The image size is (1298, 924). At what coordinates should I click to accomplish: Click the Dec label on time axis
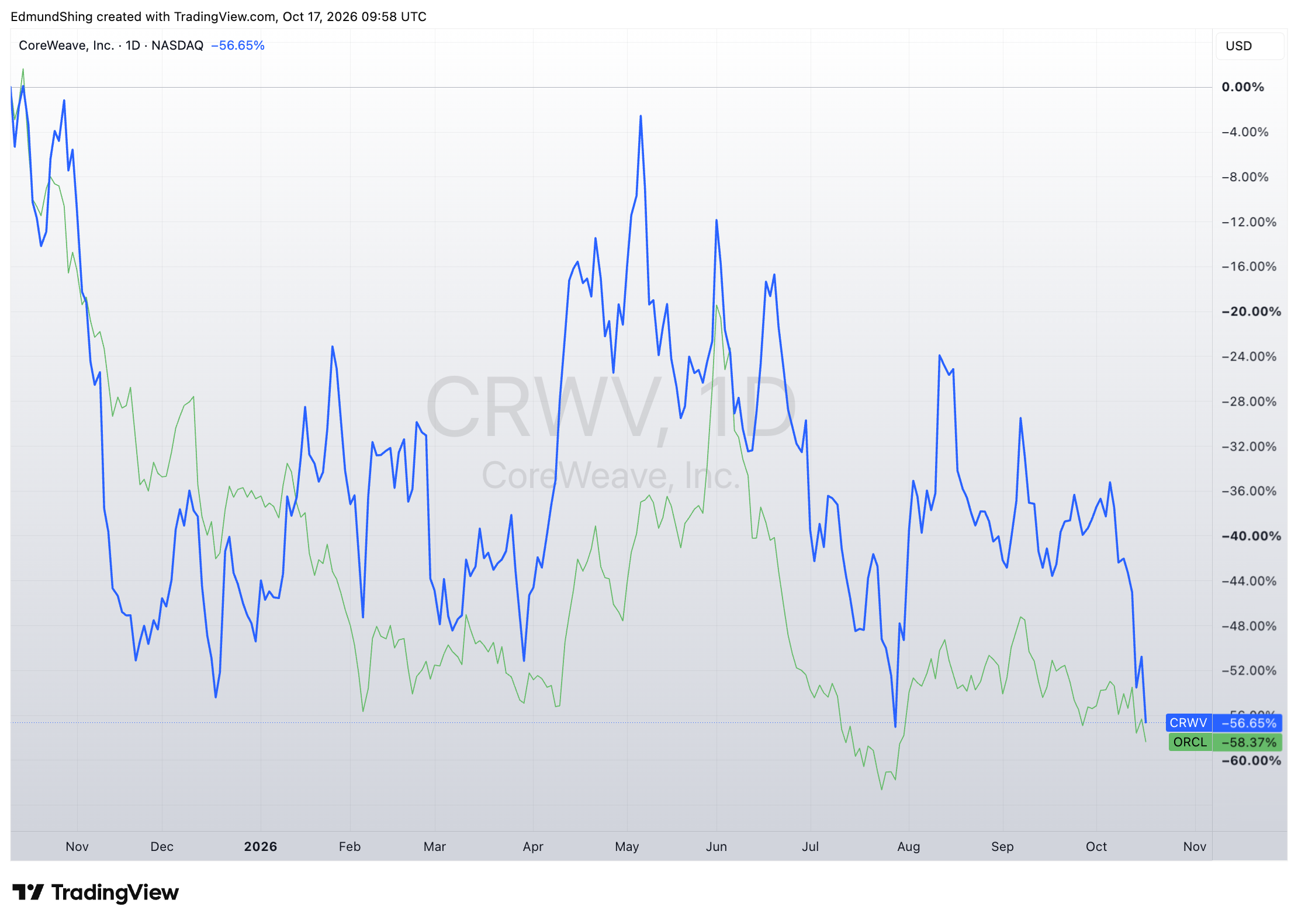pos(162,846)
